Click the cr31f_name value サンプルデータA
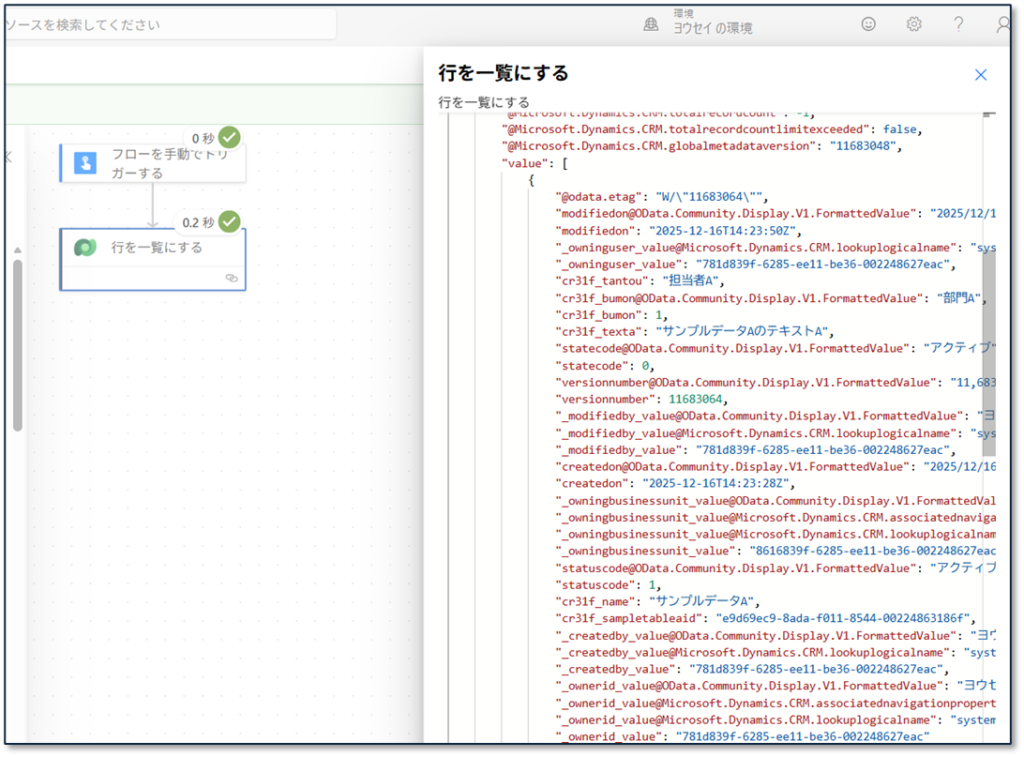 coord(703,601)
